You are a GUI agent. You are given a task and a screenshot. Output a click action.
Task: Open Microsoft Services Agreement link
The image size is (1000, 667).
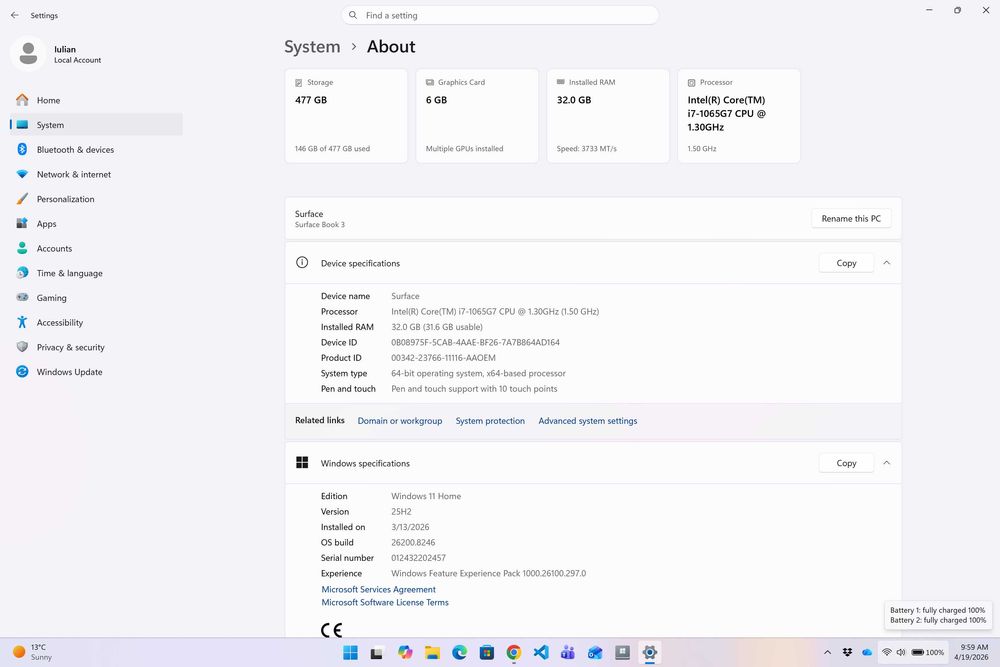coord(378,590)
